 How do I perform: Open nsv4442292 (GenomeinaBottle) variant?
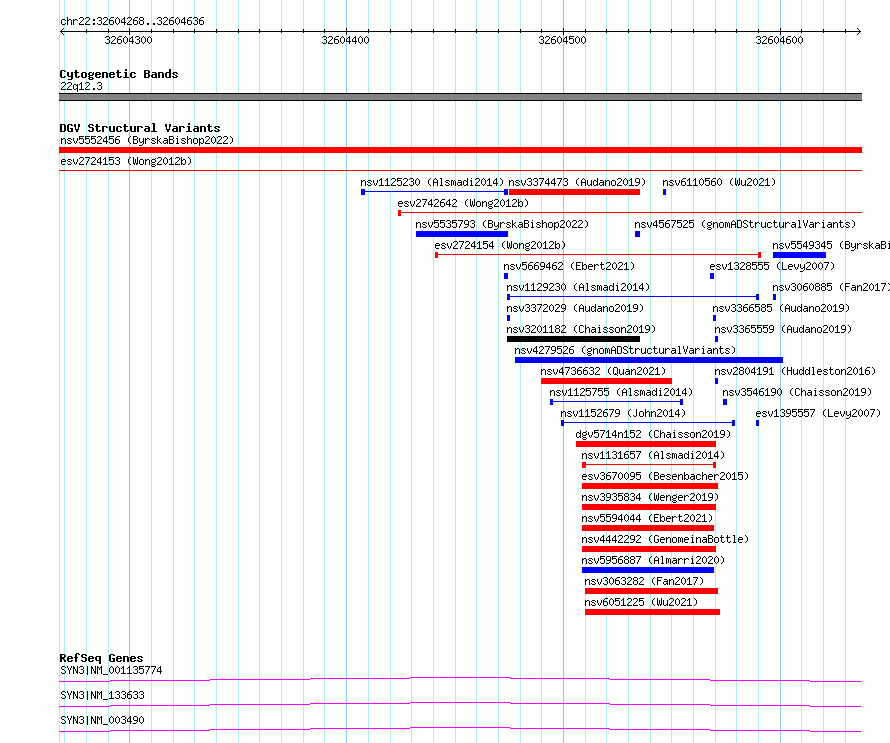point(665,539)
